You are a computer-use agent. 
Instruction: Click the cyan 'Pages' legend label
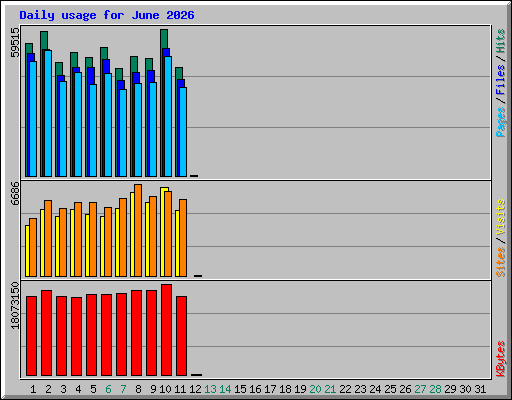point(500,122)
